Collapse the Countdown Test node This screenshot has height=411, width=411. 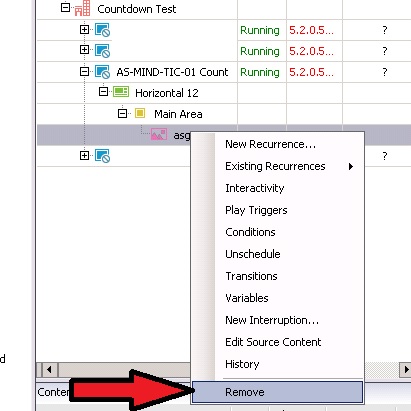point(66,8)
